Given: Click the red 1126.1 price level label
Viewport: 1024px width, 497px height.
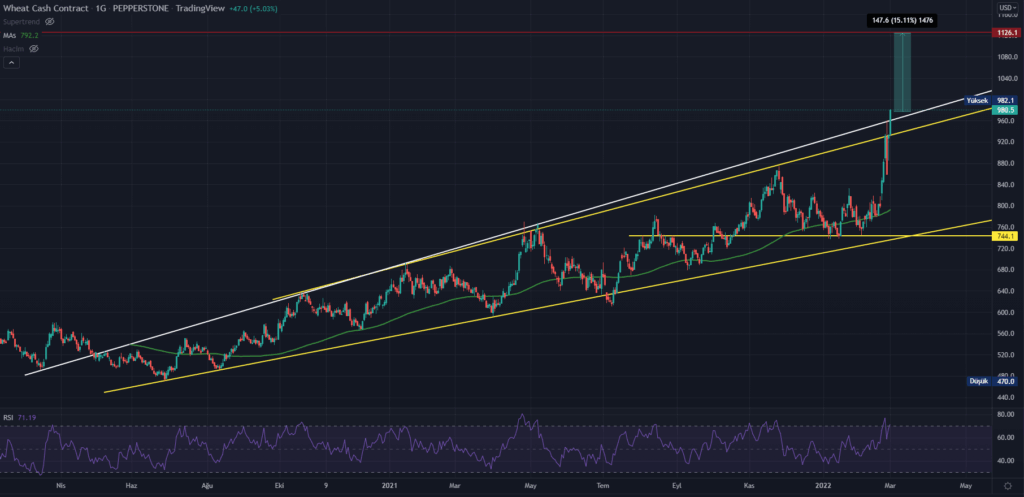Looking at the screenshot, I should (x=1005, y=33).
